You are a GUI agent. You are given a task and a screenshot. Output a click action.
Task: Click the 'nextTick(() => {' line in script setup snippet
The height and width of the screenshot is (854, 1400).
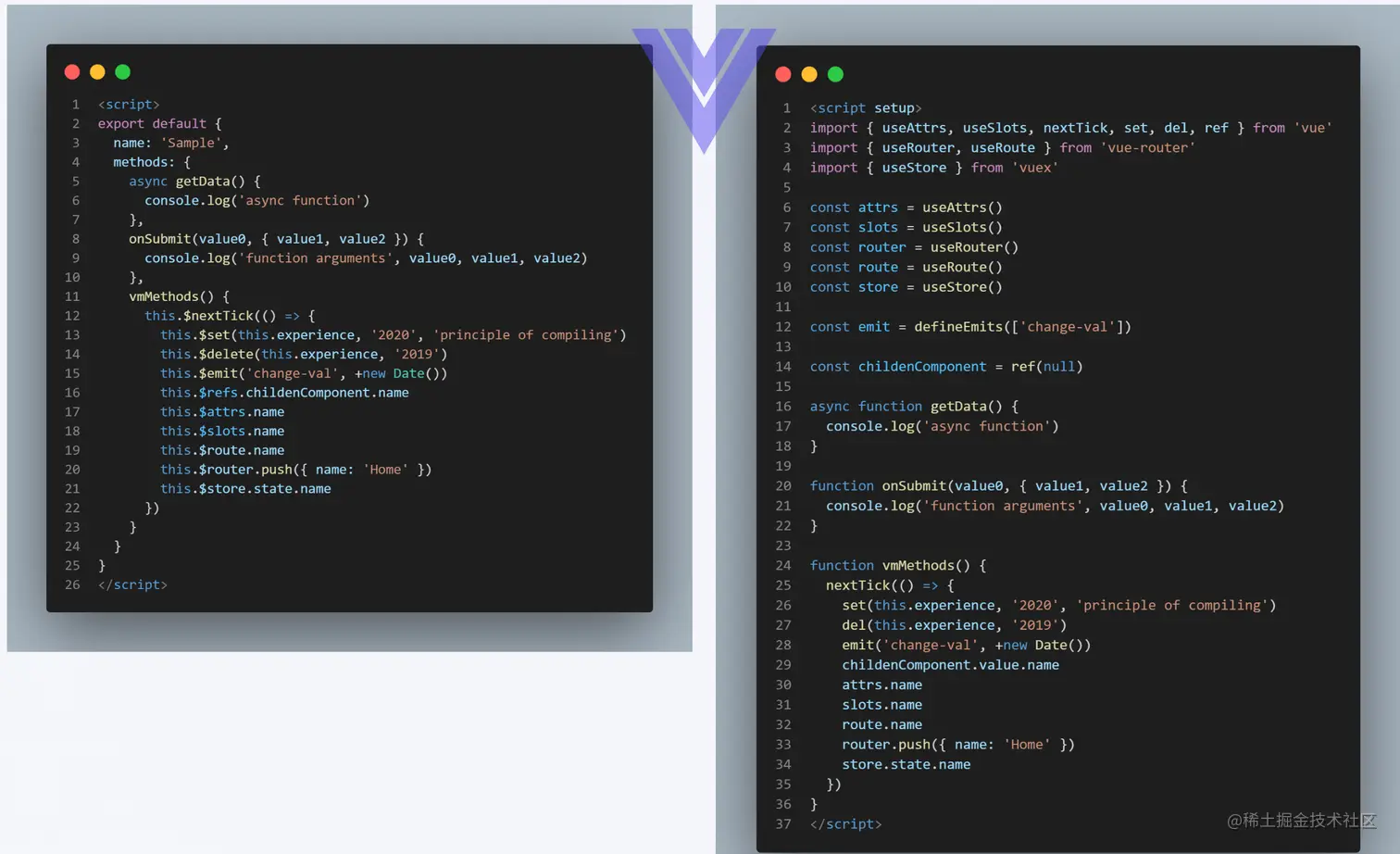click(890, 585)
